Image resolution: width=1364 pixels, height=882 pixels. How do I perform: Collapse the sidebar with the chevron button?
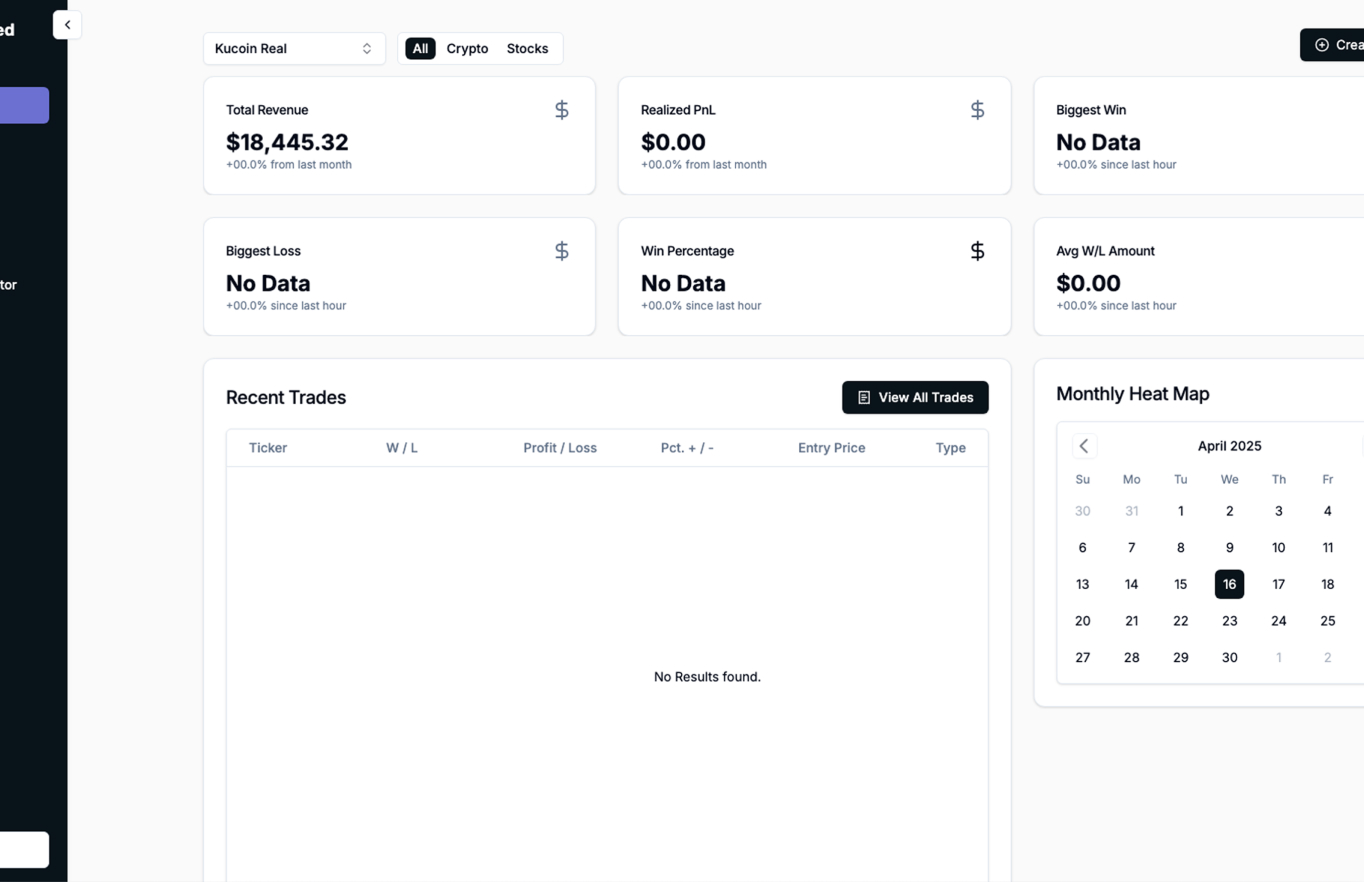(x=67, y=25)
